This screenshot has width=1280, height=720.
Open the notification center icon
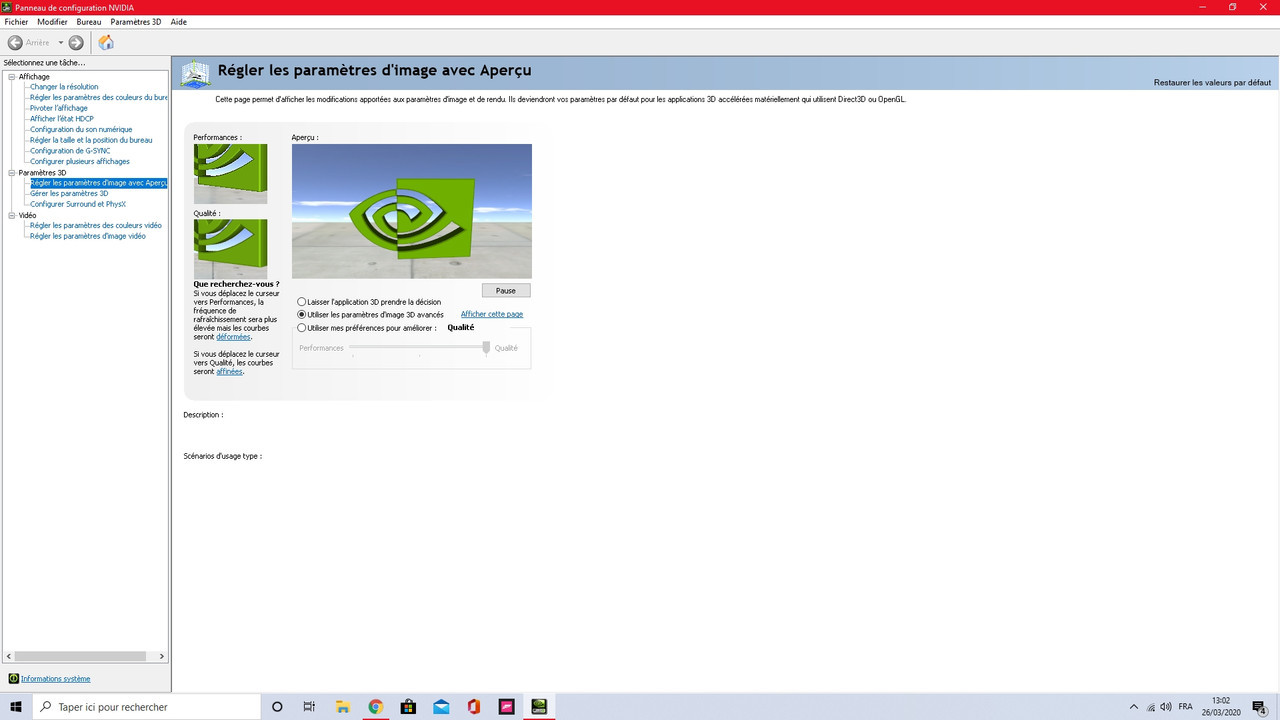pyautogui.click(x=1261, y=707)
